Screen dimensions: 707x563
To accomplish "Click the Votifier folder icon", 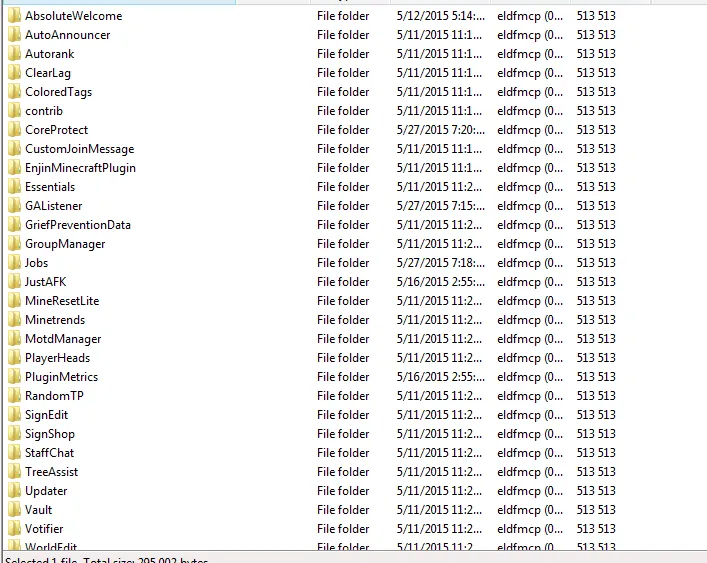I will click(14, 528).
